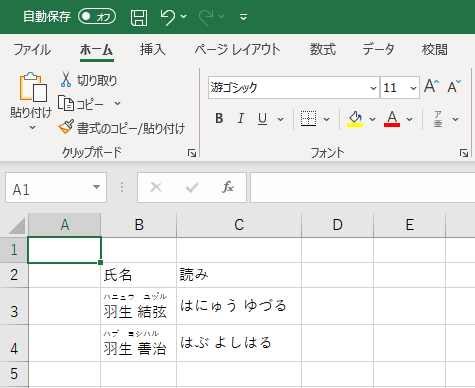Image resolution: width=475 pixels, height=388 pixels.
Task: Click the Borders icon
Action: [x=308, y=119]
